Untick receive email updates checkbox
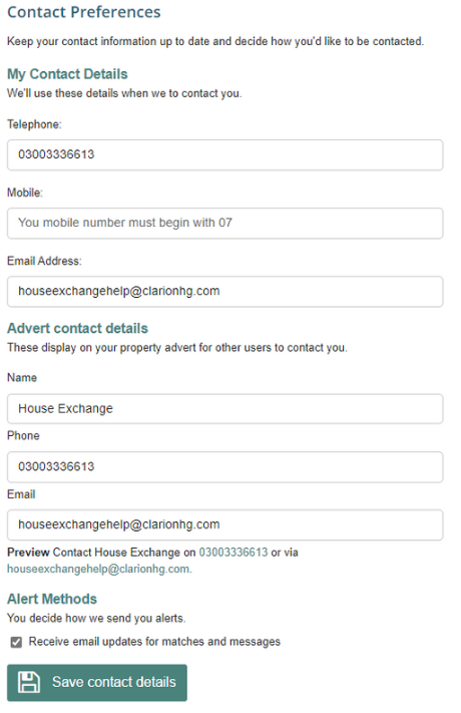461x713 pixels. [16, 642]
